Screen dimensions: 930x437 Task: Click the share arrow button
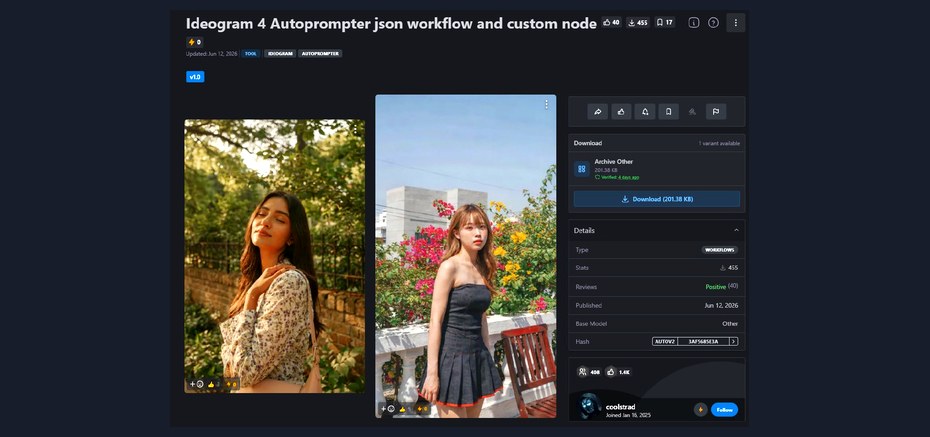tap(598, 111)
